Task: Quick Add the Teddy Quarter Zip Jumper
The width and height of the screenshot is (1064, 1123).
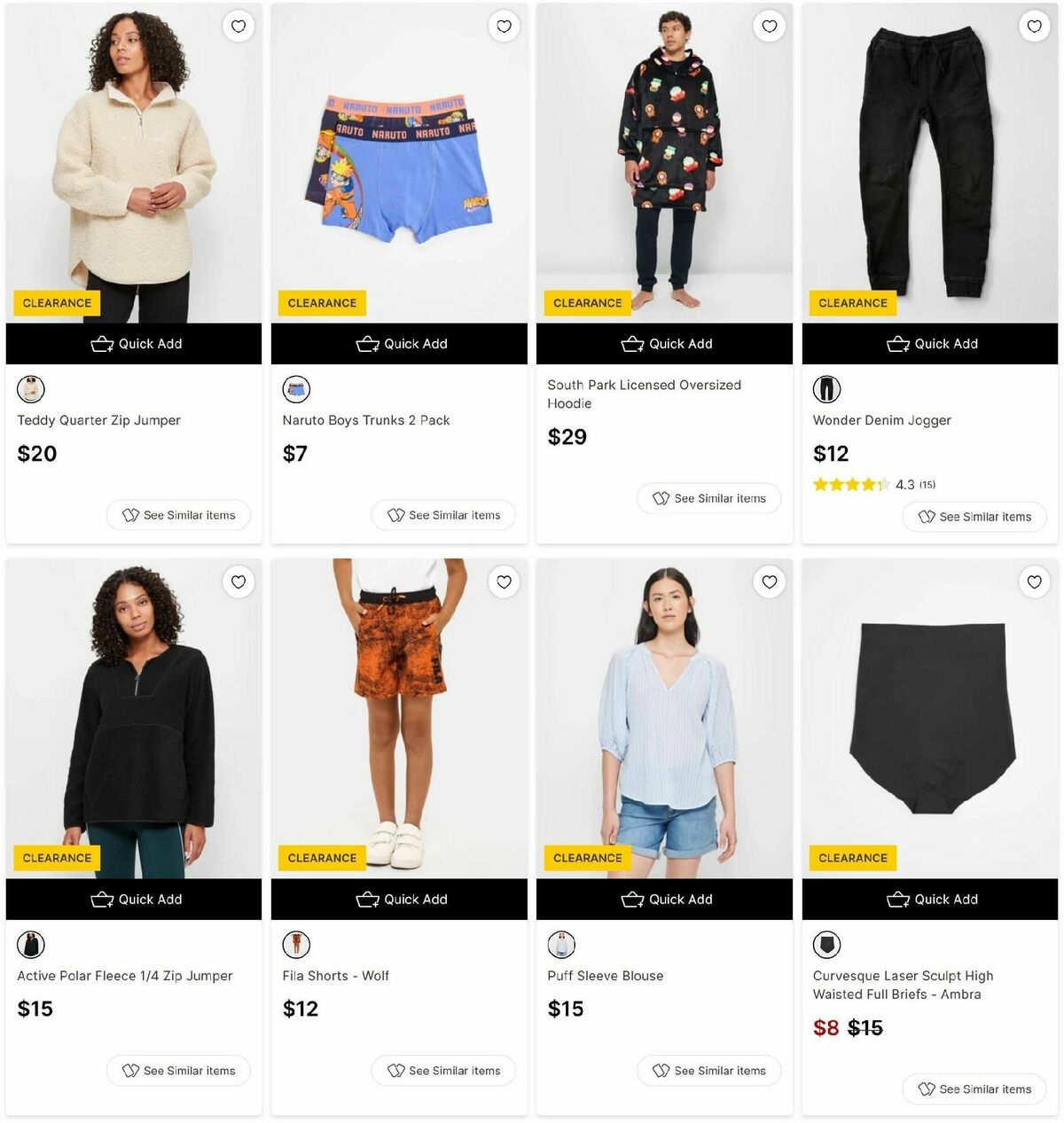Action: 134,344
